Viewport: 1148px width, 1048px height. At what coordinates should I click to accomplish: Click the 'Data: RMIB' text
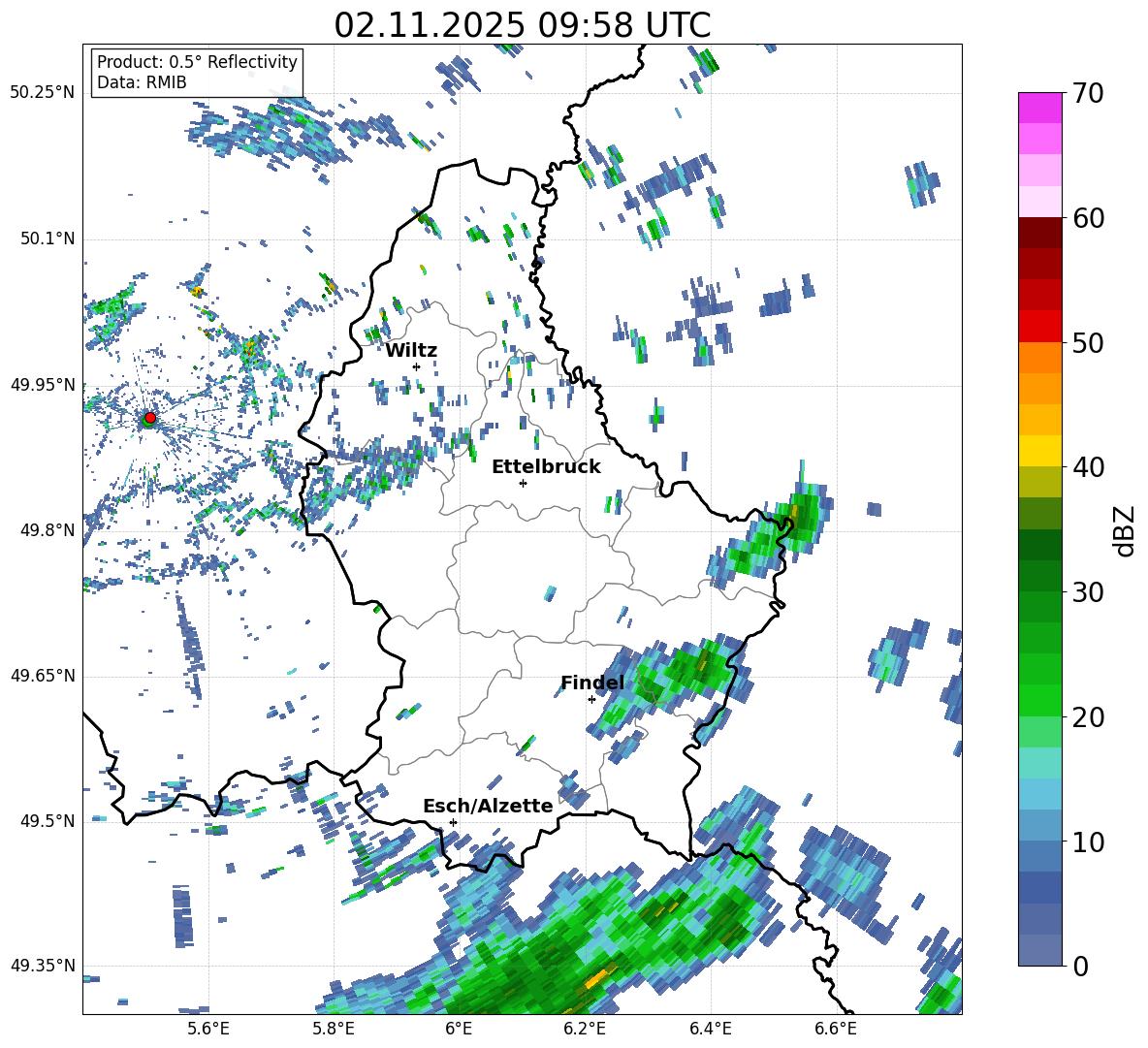142,82
